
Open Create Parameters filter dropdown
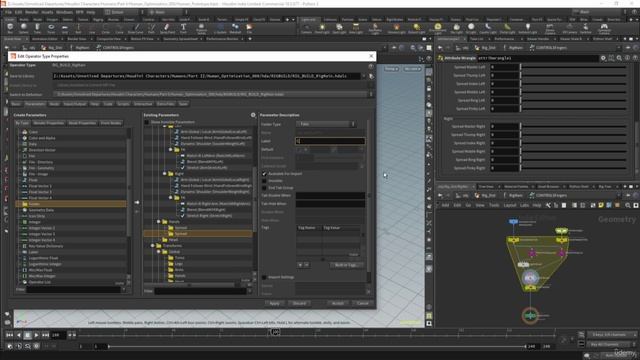(124, 290)
